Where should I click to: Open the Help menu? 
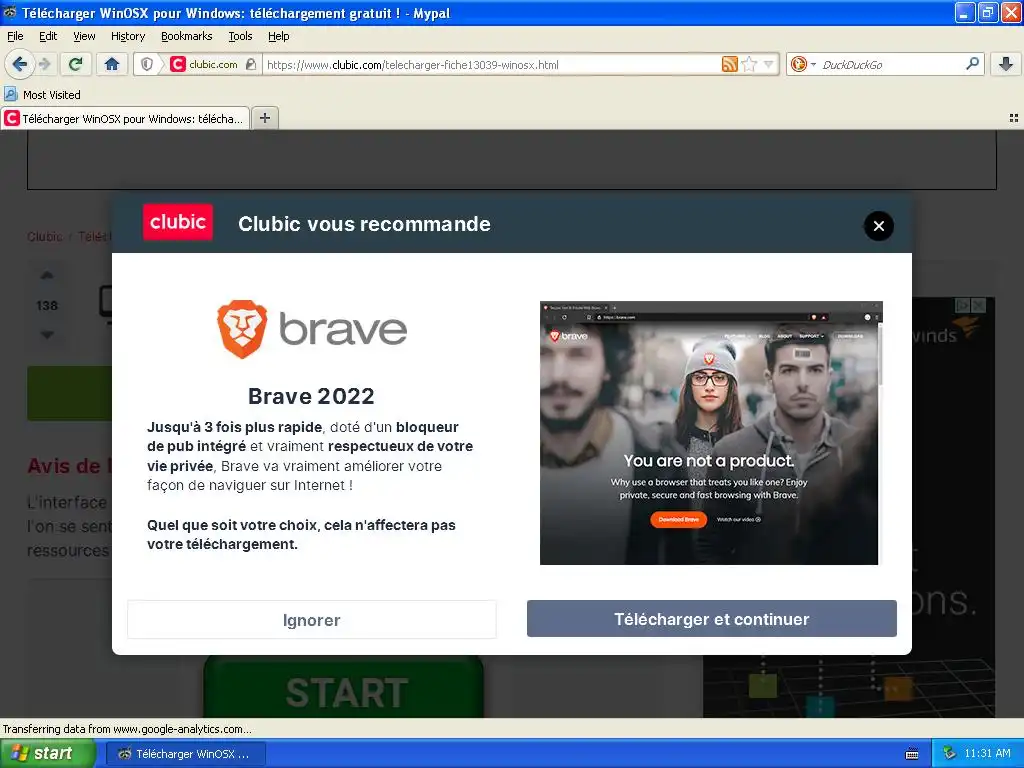(278, 36)
